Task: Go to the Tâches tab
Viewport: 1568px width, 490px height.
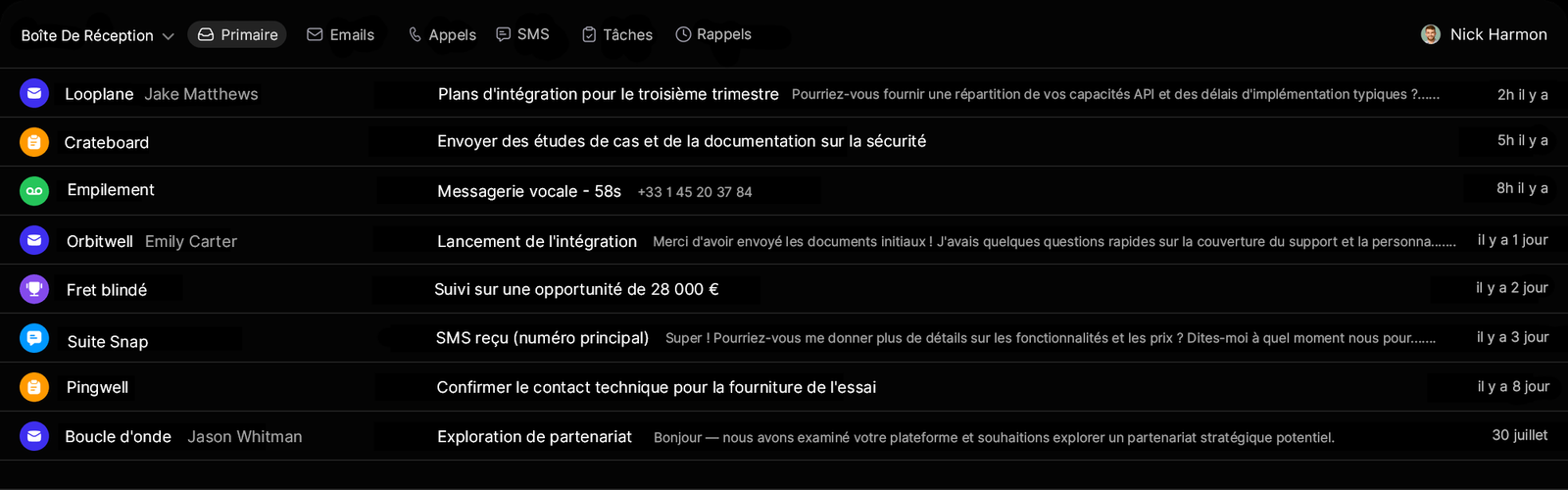Action: 617,34
